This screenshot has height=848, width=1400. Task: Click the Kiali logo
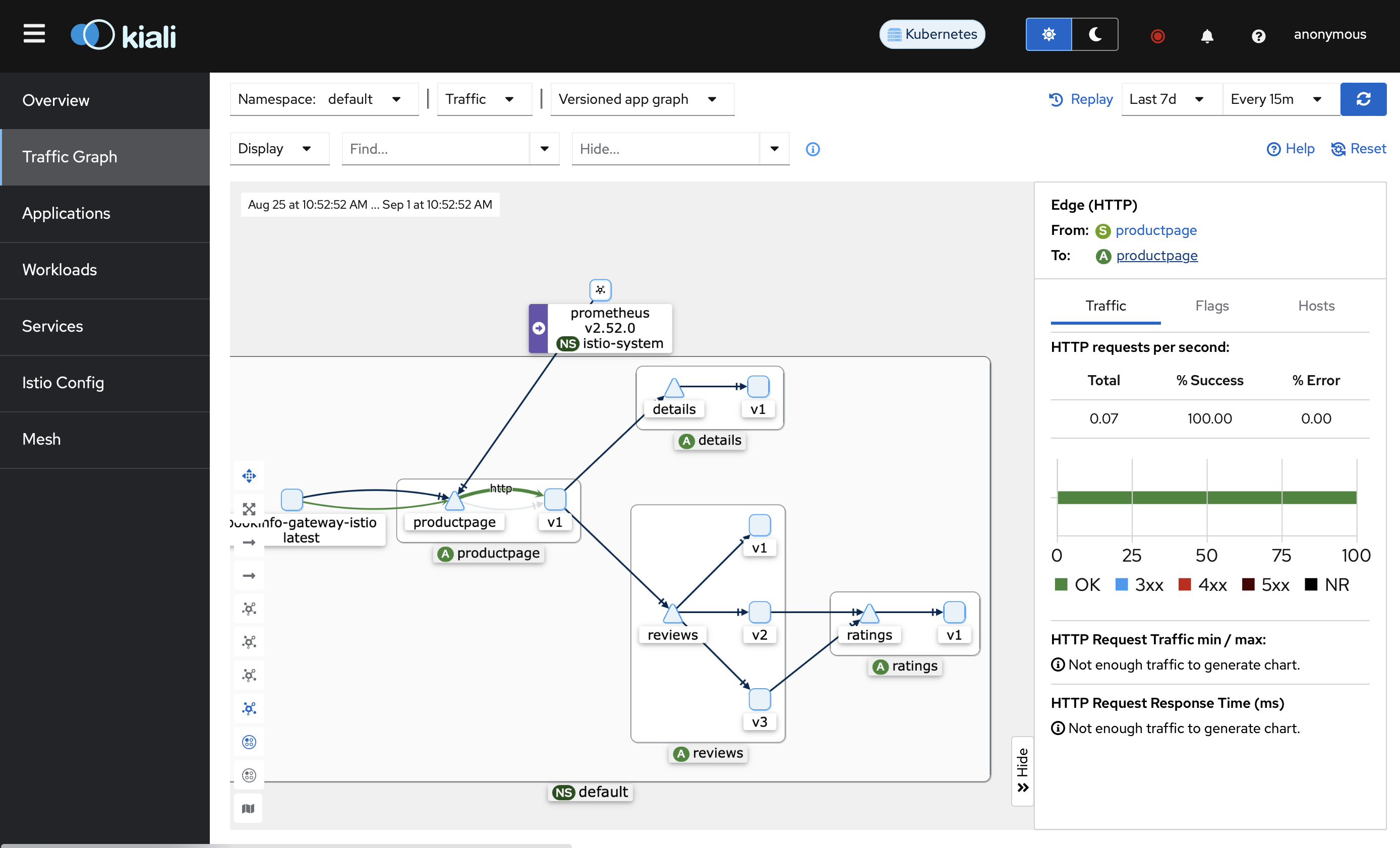tap(123, 35)
